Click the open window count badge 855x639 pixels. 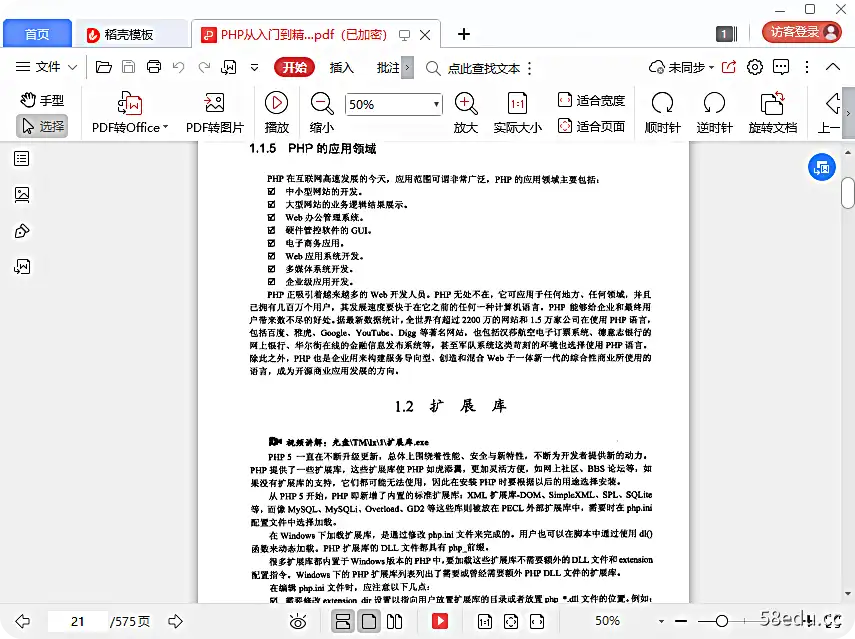[726, 34]
